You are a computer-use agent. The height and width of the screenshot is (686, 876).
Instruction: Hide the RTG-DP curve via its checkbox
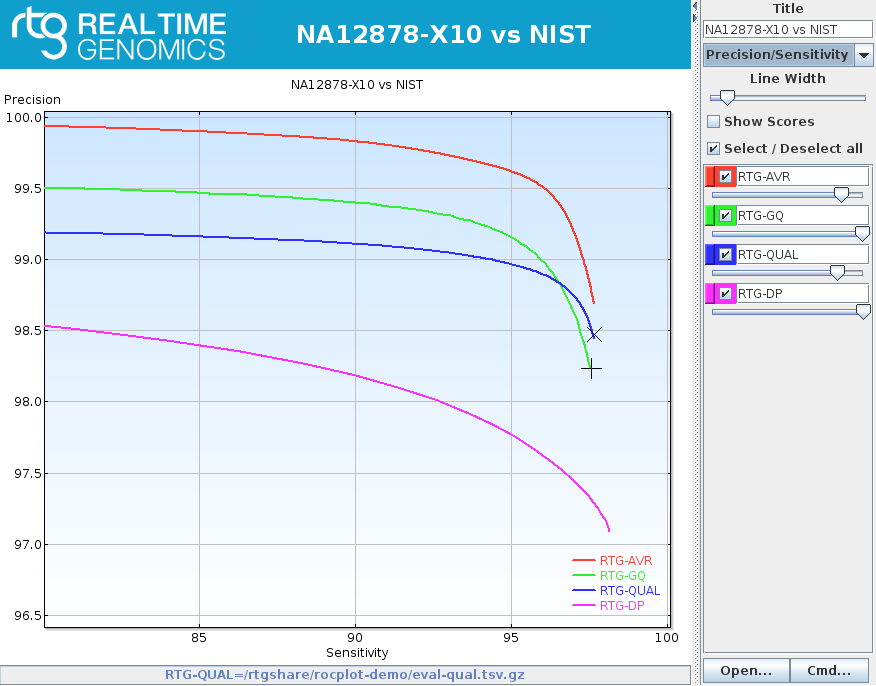coord(725,294)
